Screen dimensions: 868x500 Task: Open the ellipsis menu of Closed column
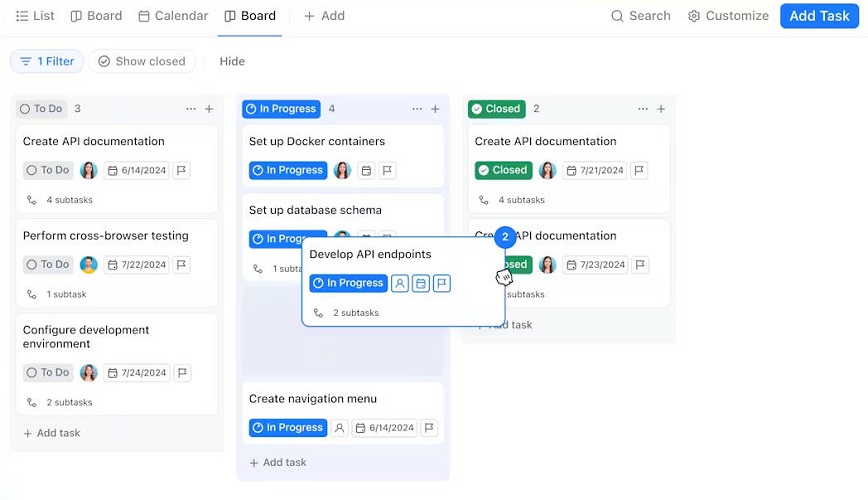(x=643, y=109)
